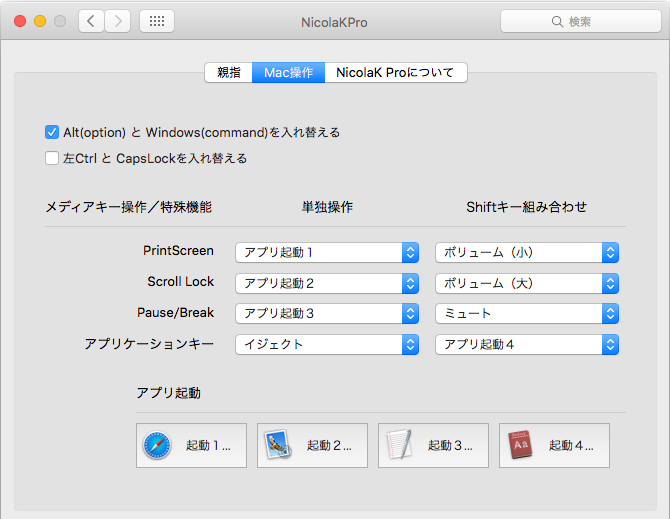Viewport: 670px width, 519px height.
Task: Open PrintScreen 単独操作 dropdown アプリ起動1
Action: click(x=327, y=252)
